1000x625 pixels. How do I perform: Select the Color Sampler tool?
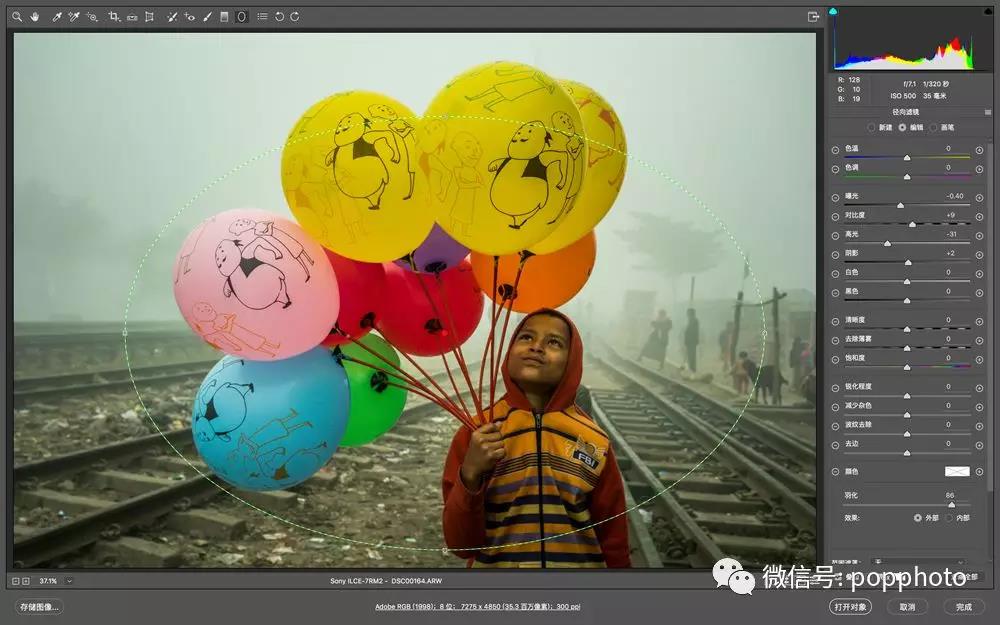(x=74, y=17)
